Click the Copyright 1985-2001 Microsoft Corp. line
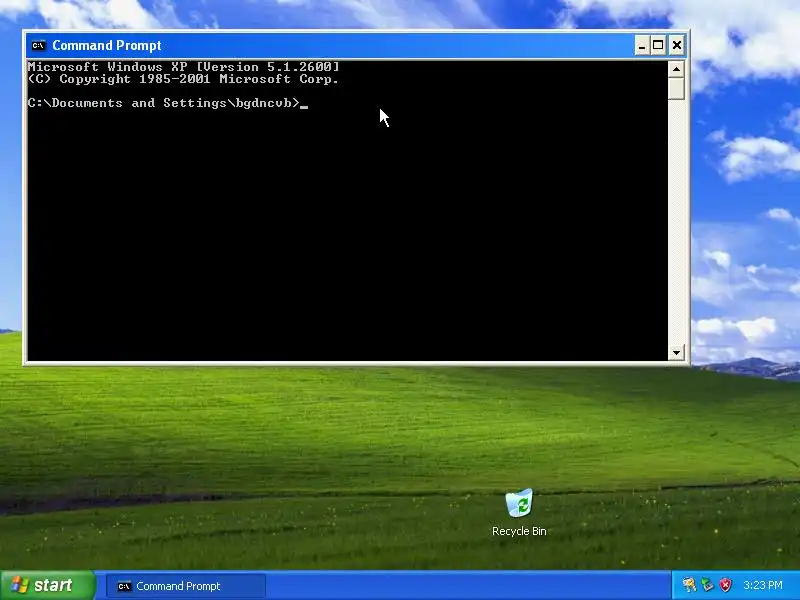Viewport: 800px width, 600px height. tap(184, 79)
